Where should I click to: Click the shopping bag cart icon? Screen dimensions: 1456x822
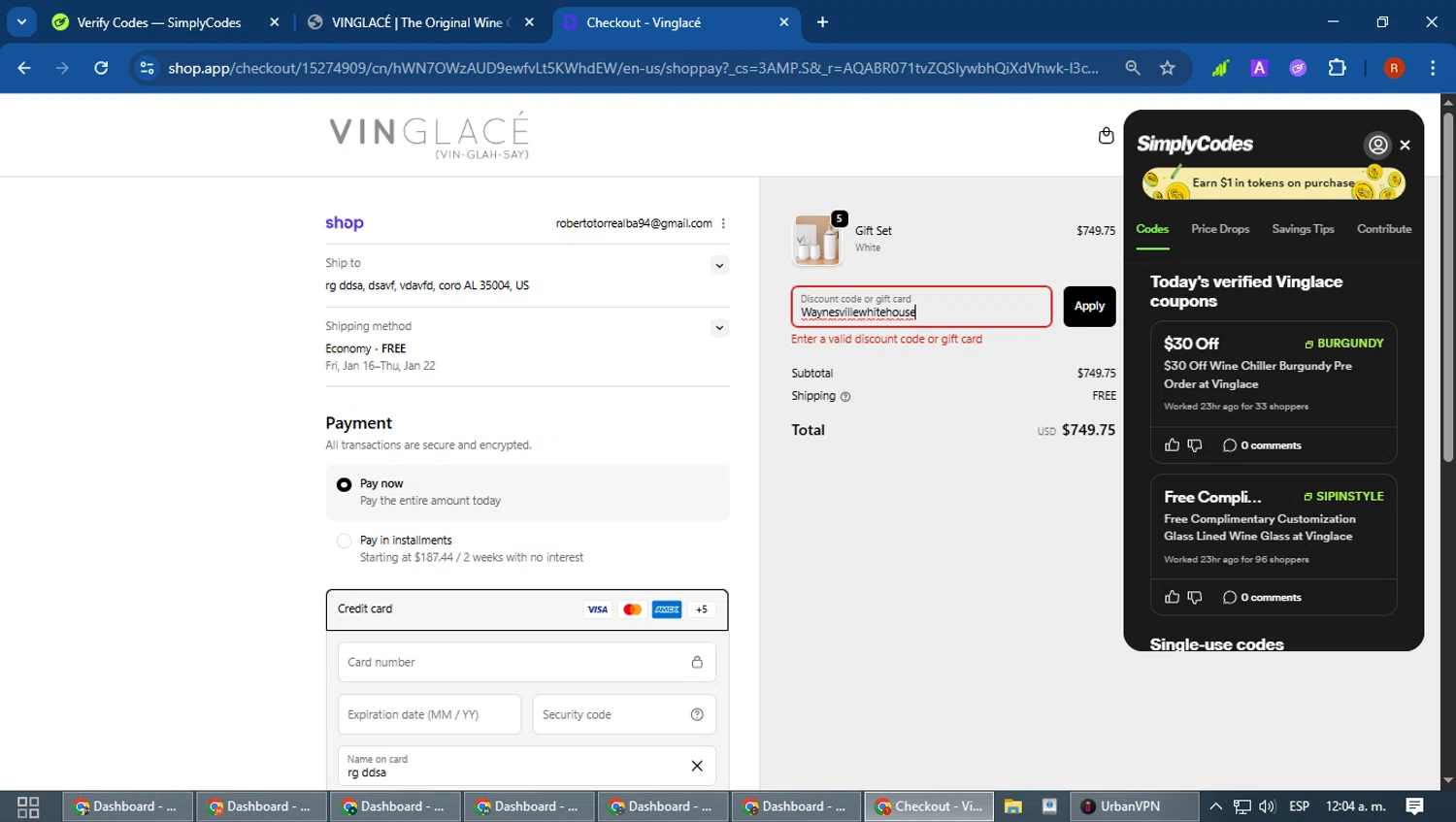pyautogui.click(x=1106, y=136)
